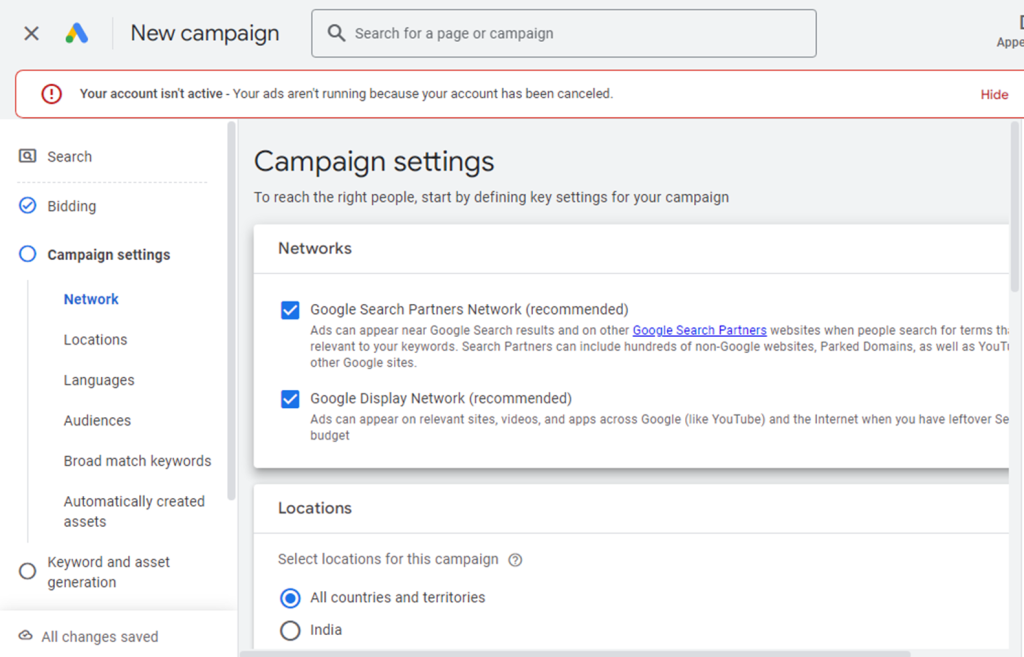The height and width of the screenshot is (657, 1024).
Task: Click the help icon beside Select locations
Action: pyautogui.click(x=515, y=560)
